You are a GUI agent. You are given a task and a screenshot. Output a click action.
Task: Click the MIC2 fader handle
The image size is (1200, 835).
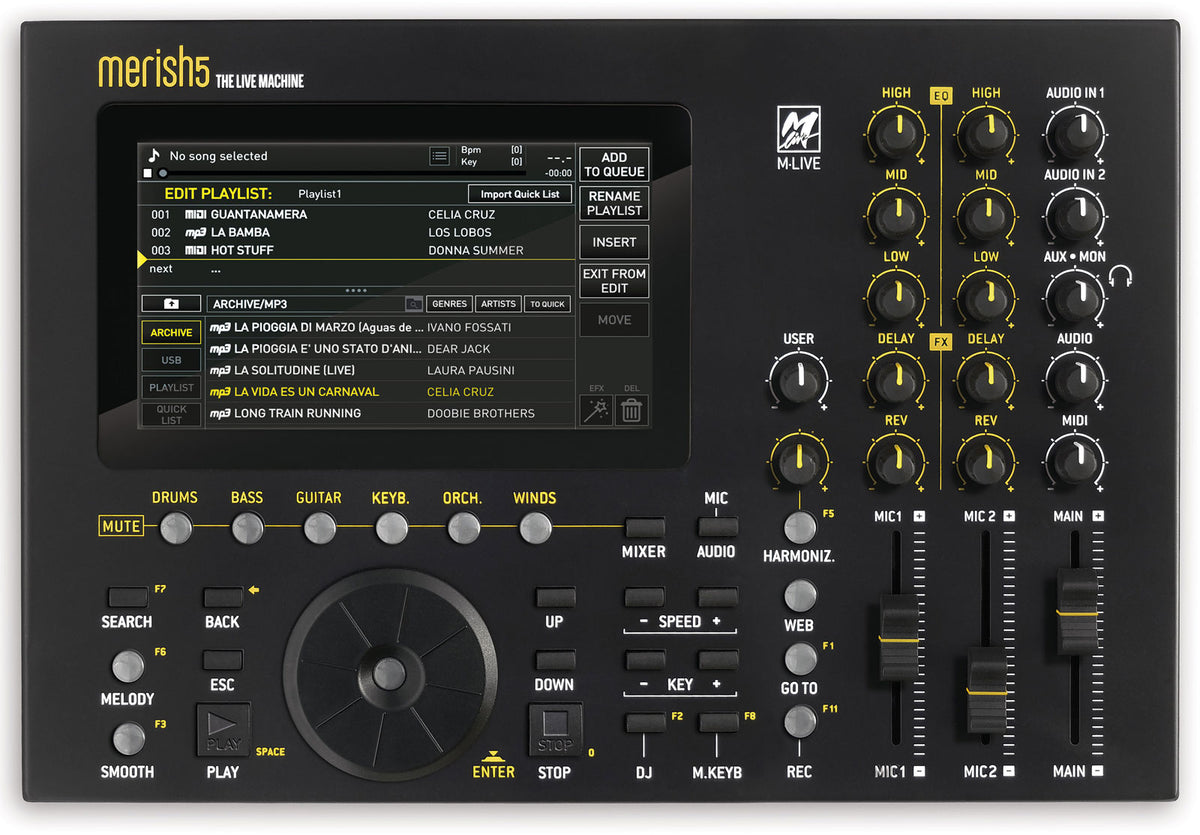click(x=987, y=690)
